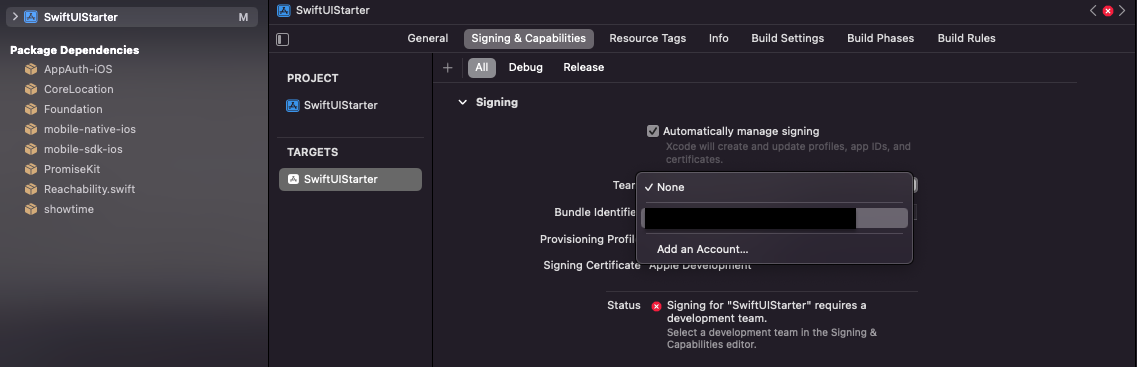This screenshot has width=1137, height=367.
Task: Click the PromiseKit package icon
Action: coord(30,169)
